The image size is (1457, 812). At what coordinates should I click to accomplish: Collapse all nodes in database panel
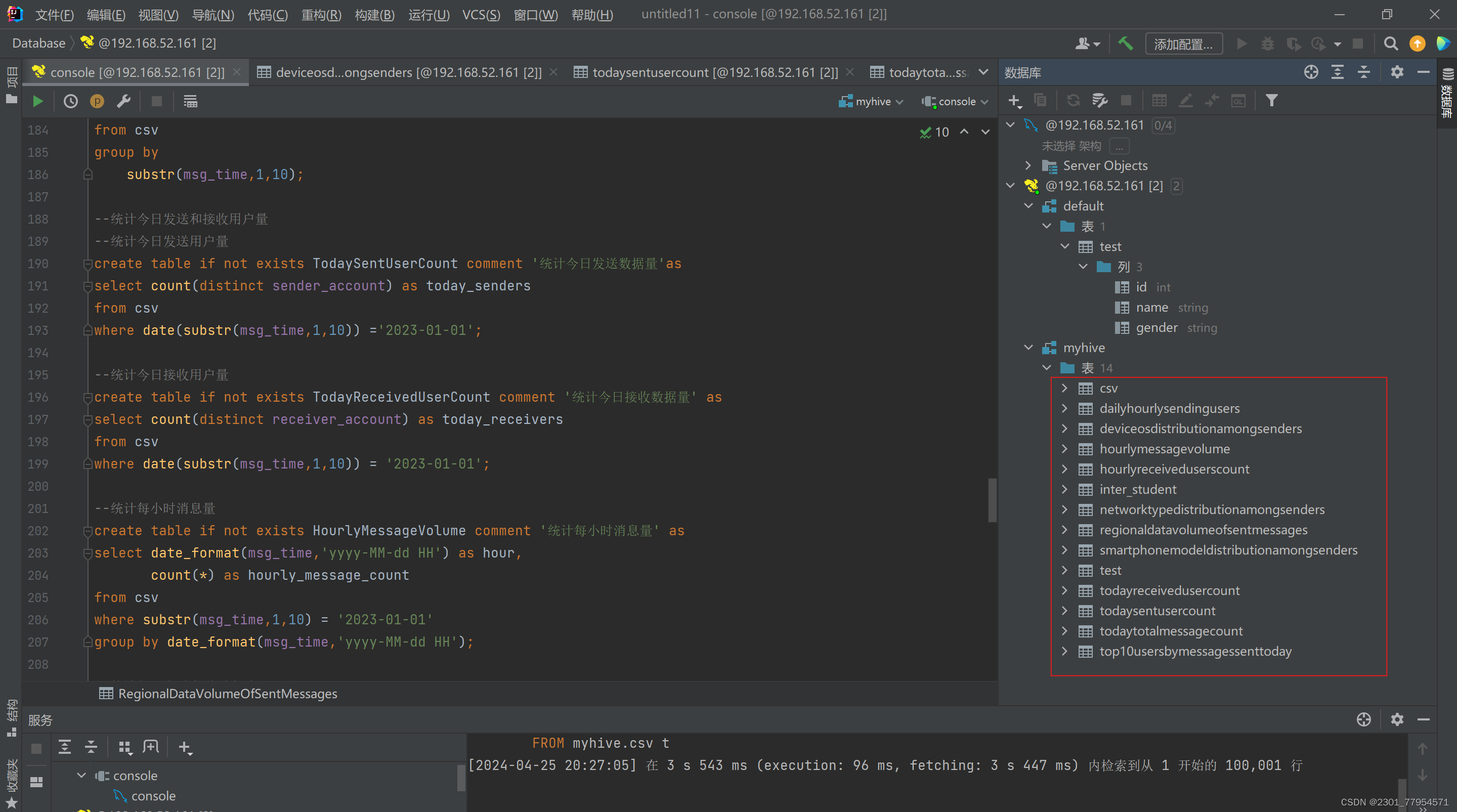click(1364, 72)
